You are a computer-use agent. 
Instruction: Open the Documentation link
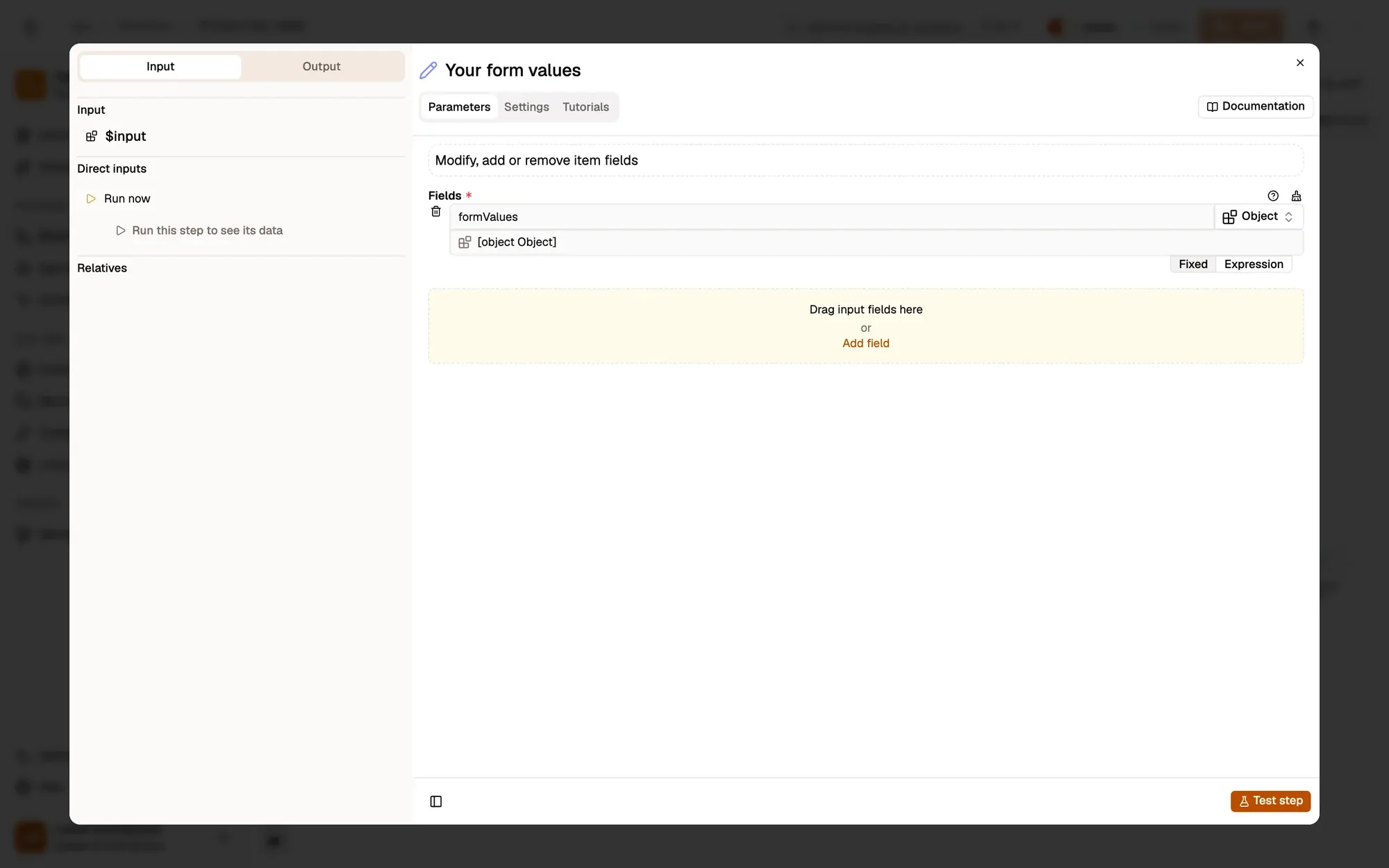1256,106
